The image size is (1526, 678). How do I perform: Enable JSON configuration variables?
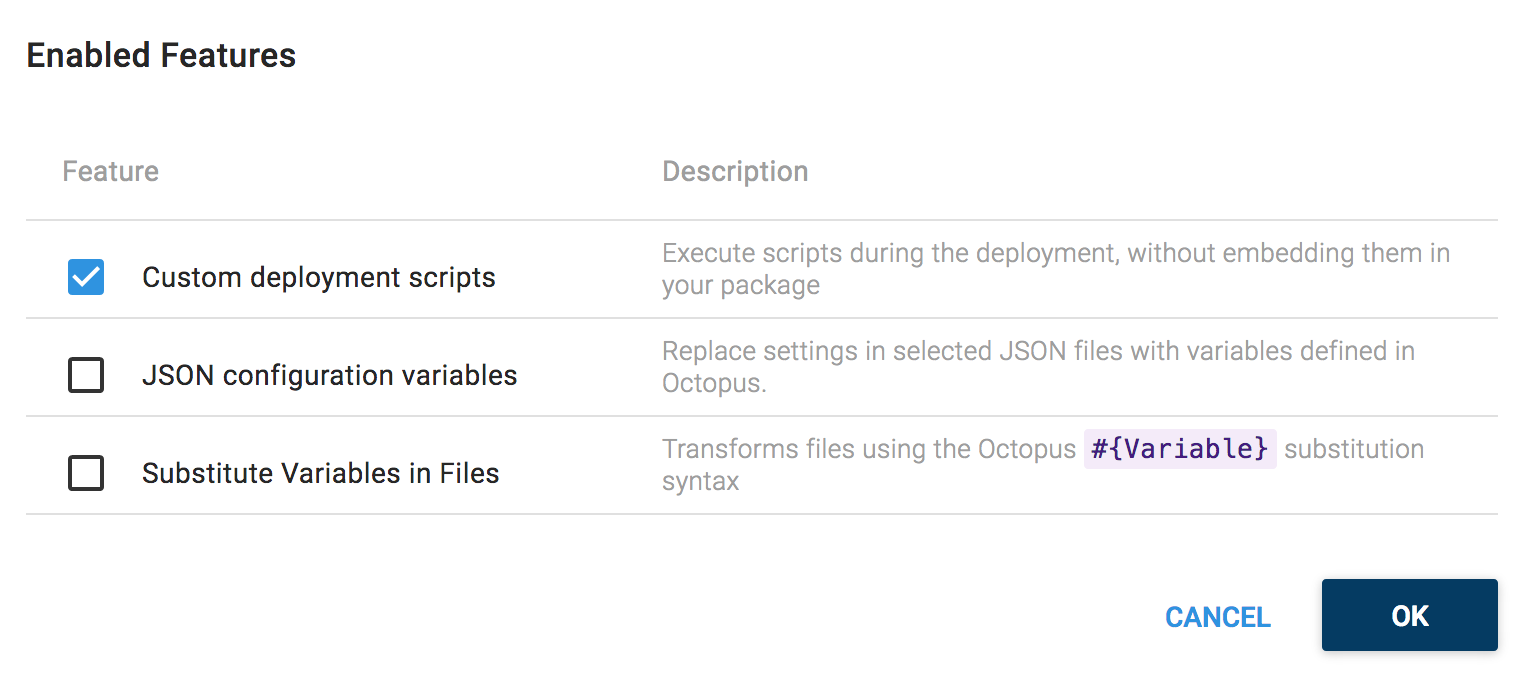85,375
